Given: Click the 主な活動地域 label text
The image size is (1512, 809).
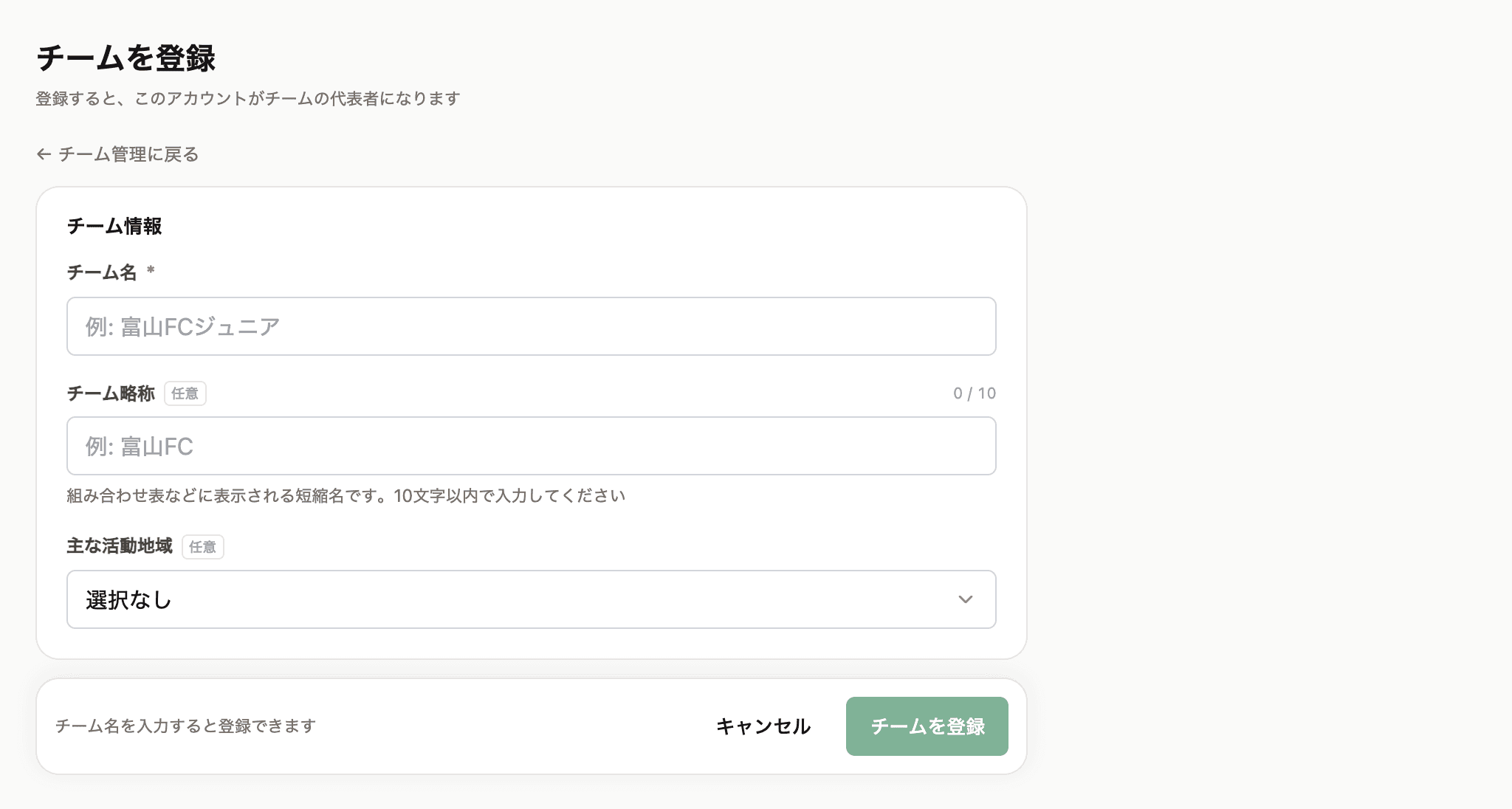Looking at the screenshot, I should (120, 546).
